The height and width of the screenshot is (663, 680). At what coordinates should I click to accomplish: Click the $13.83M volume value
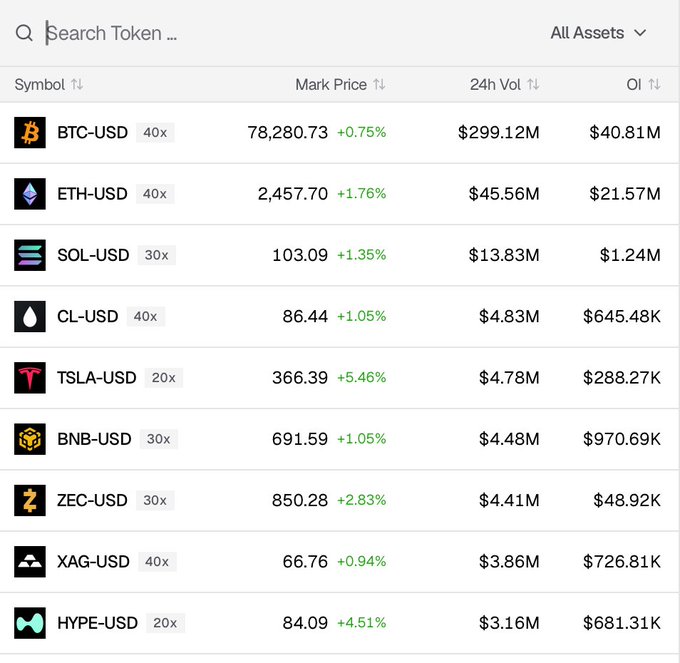pyautogui.click(x=504, y=255)
